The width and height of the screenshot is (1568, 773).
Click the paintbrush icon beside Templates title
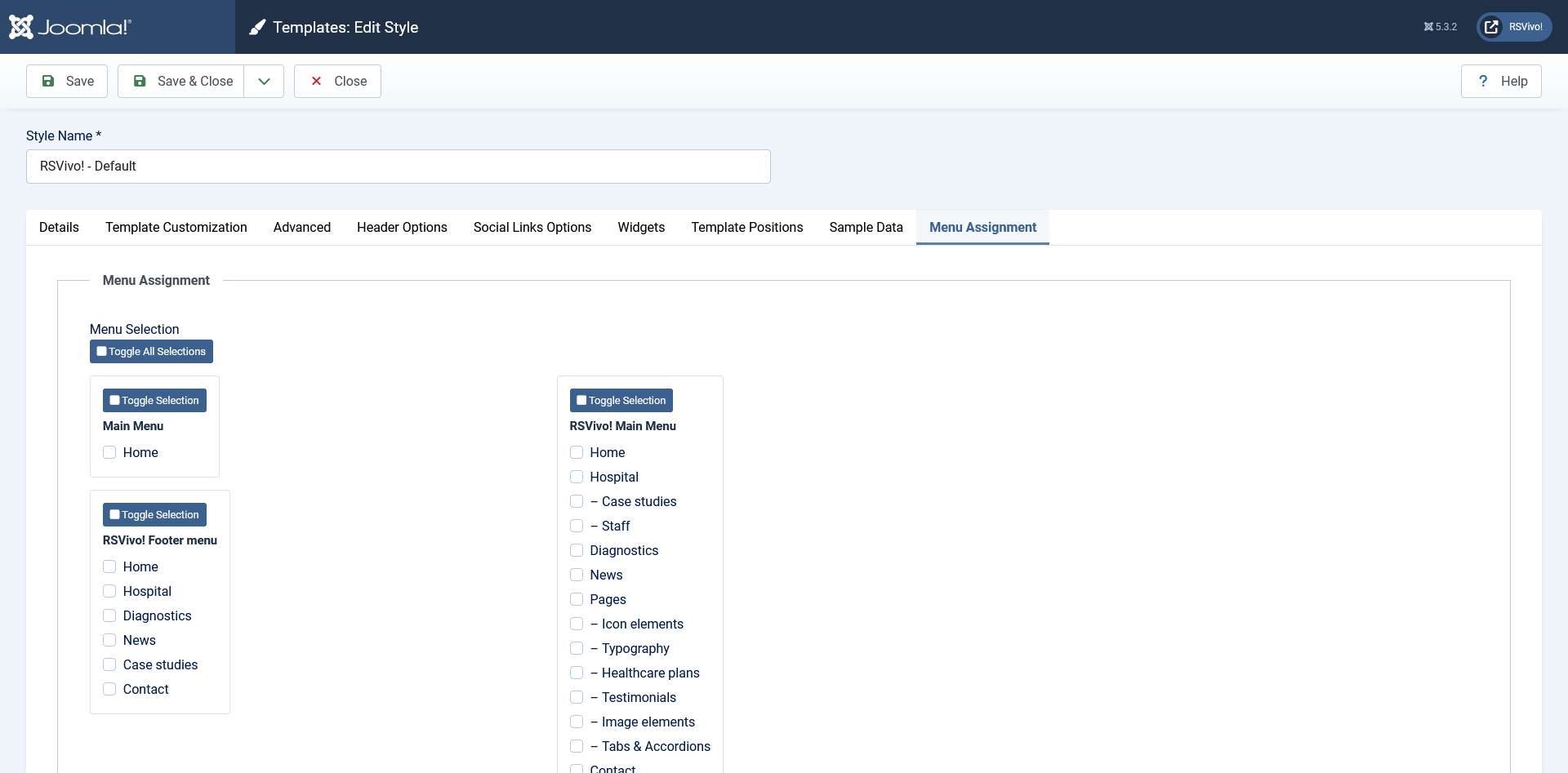pos(257,27)
